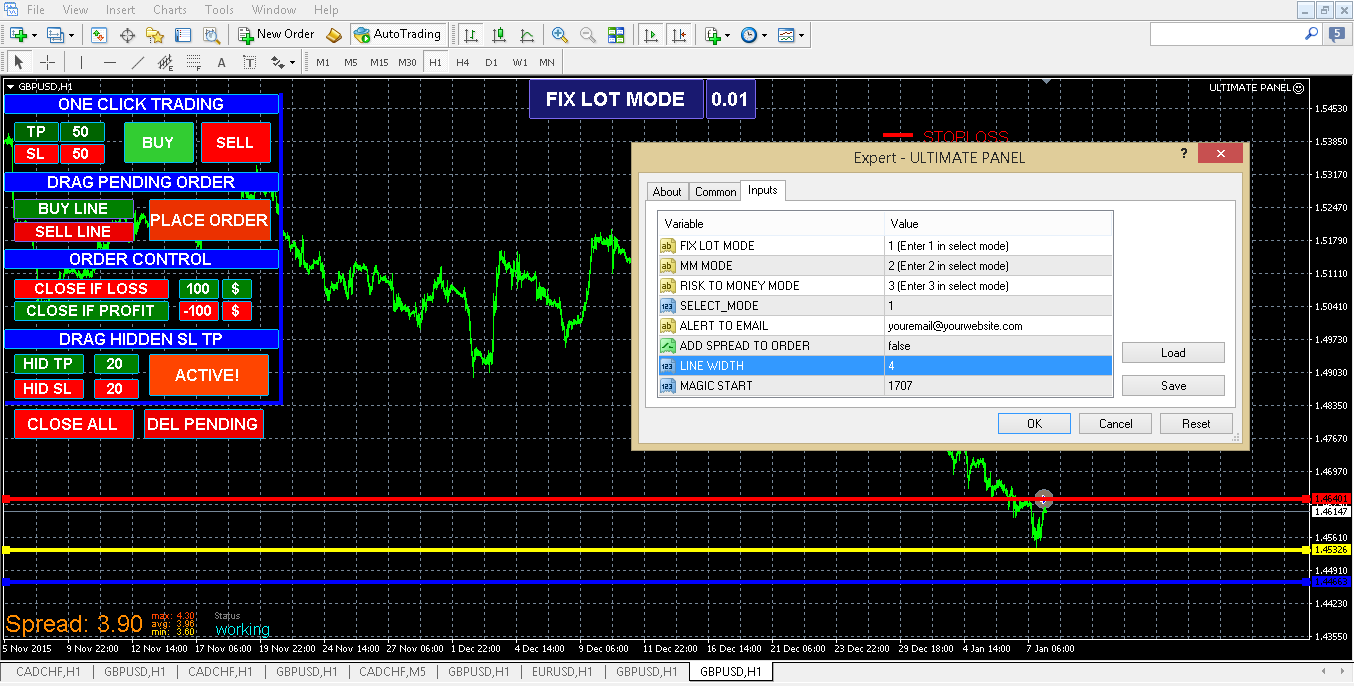Expand the arrows objects dropdown

[292, 62]
